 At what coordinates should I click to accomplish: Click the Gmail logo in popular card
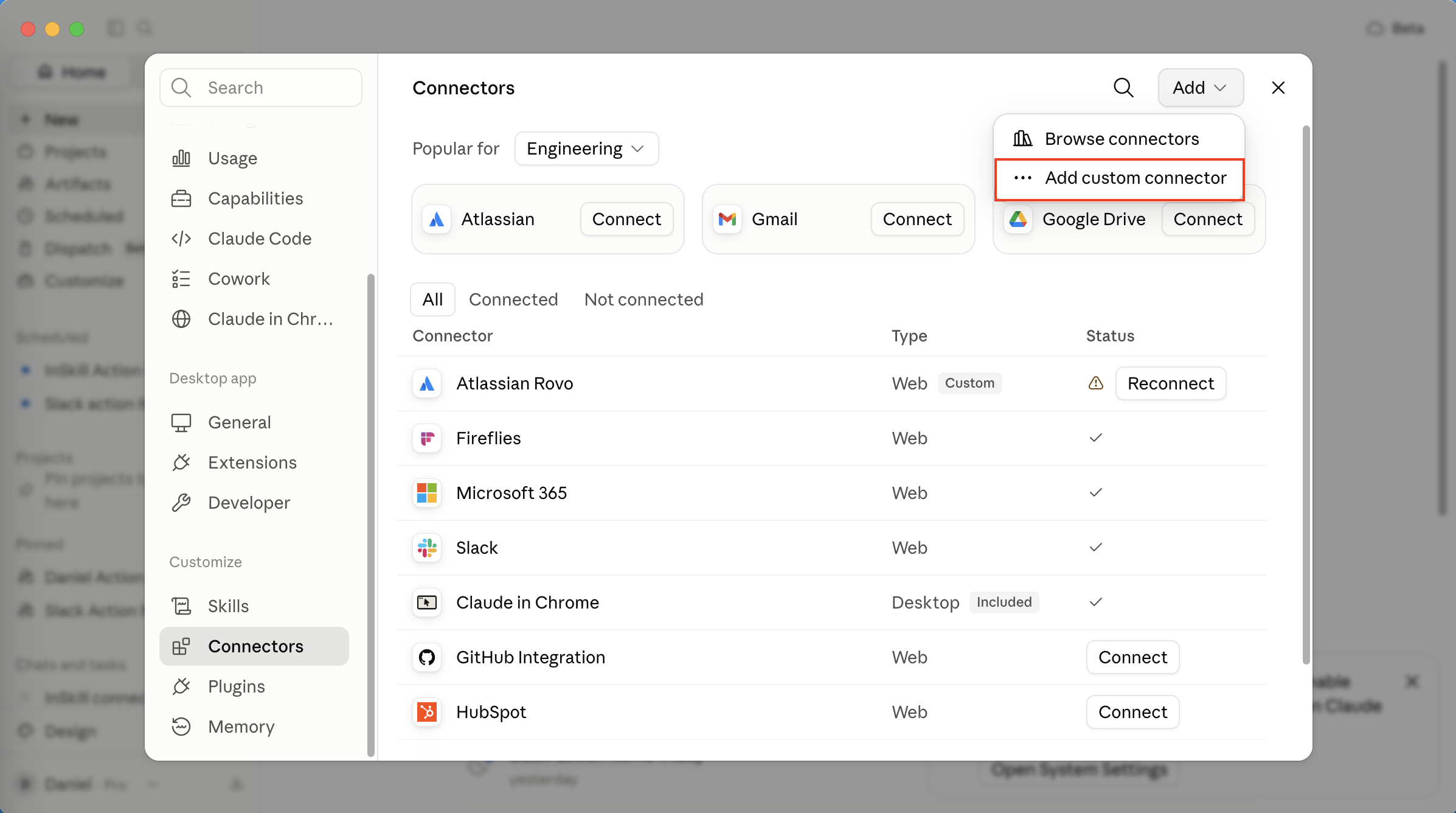tap(727, 219)
